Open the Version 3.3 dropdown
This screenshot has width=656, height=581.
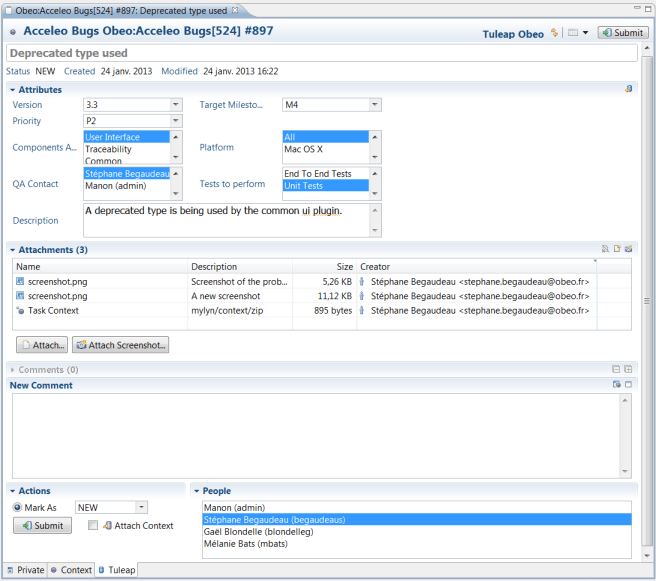[176, 104]
